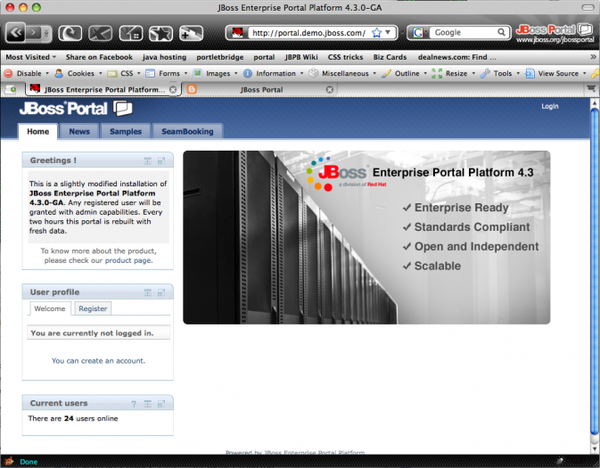Bookmark this page with the star icon
Screen dimensions: 600x468
coord(377,33)
